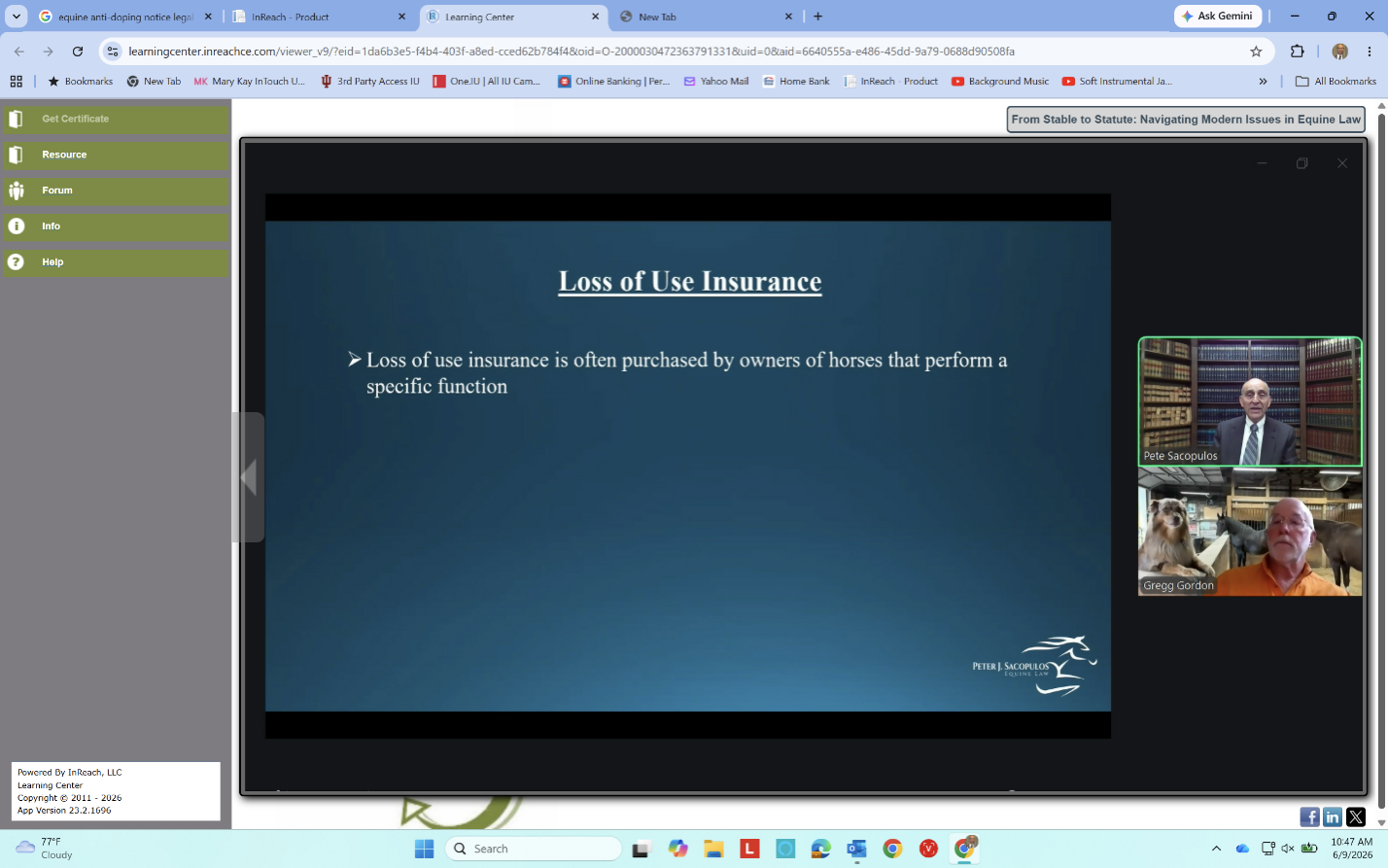Click the Ask Gemini button
1388x868 pixels.
click(1218, 17)
